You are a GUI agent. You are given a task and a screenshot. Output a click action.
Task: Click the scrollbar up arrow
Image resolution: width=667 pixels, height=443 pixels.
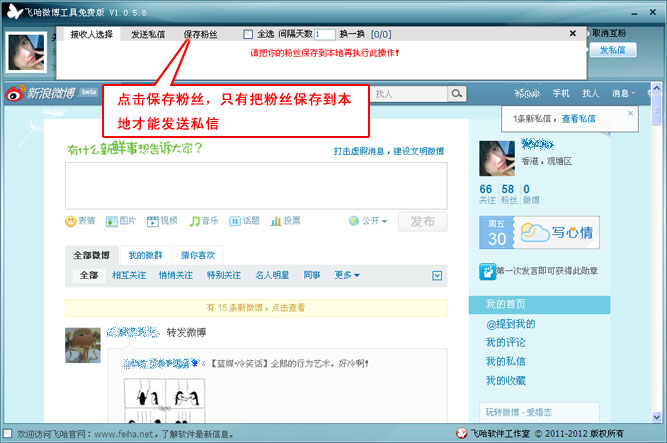(656, 88)
